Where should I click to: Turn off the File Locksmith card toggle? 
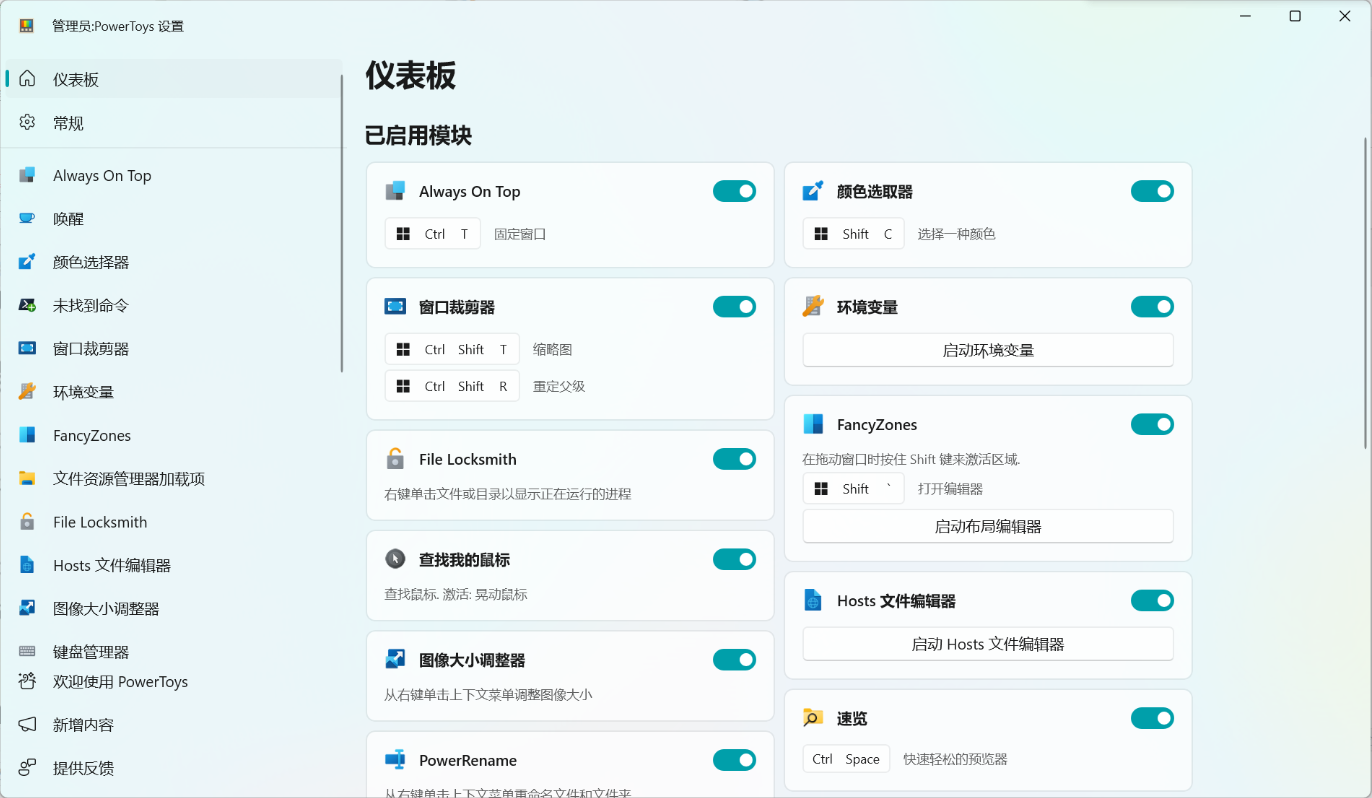pos(734,459)
